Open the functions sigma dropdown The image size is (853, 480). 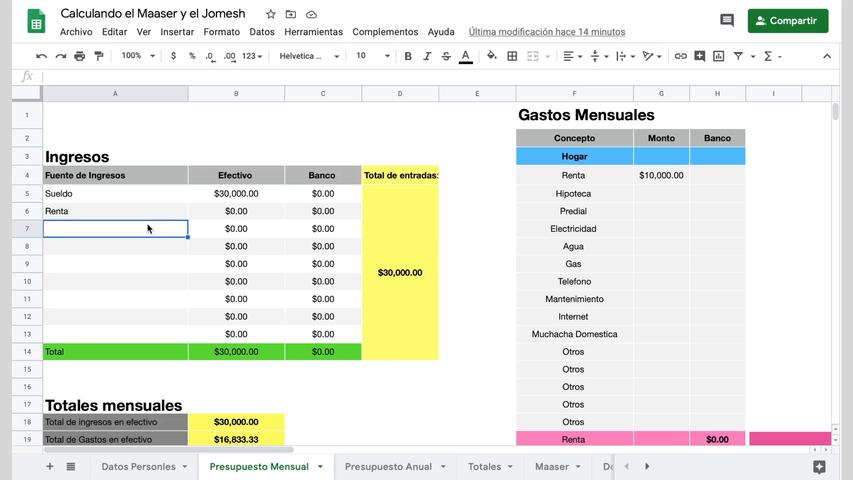(772, 56)
